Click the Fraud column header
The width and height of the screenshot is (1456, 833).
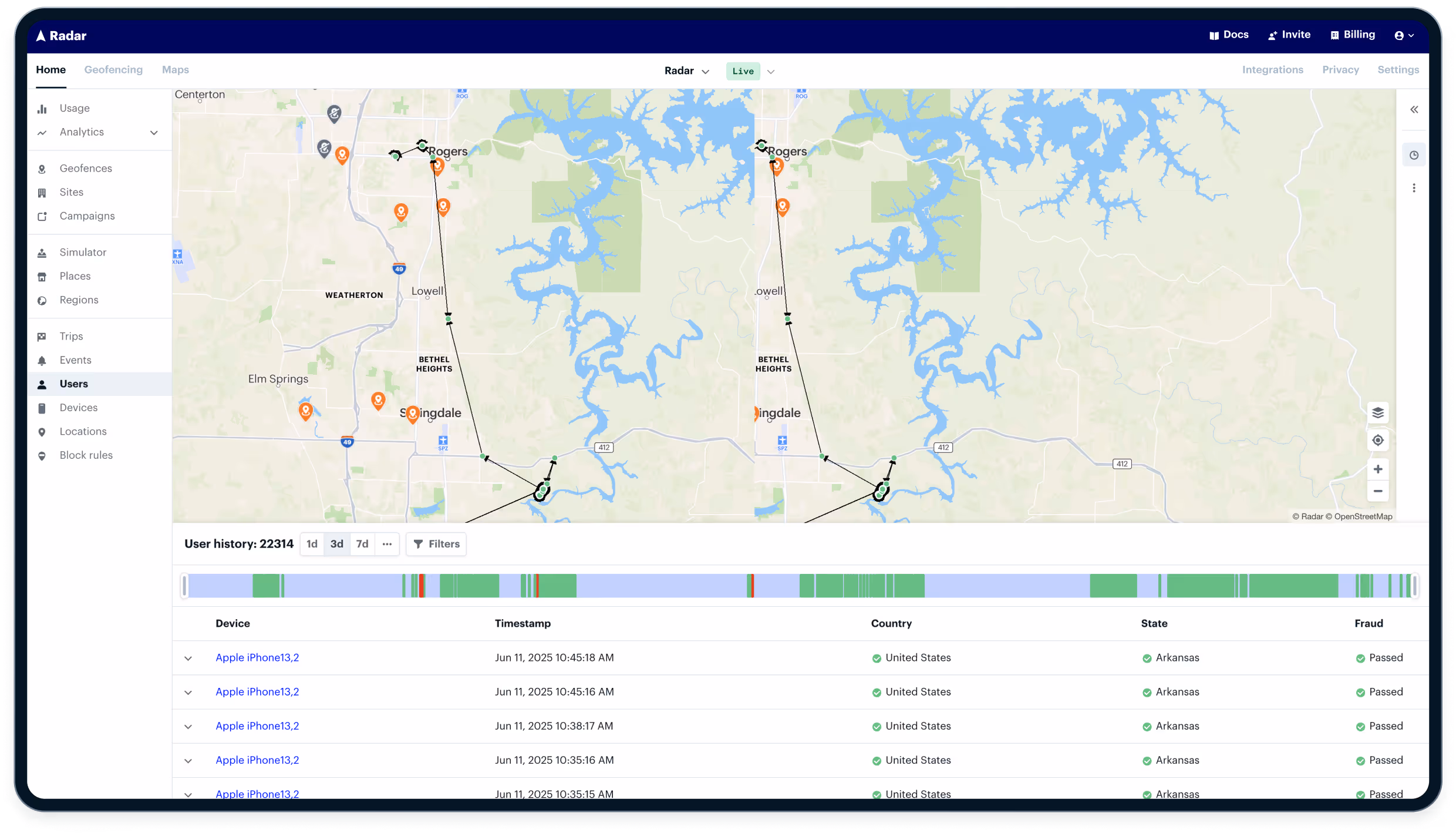tap(1369, 623)
